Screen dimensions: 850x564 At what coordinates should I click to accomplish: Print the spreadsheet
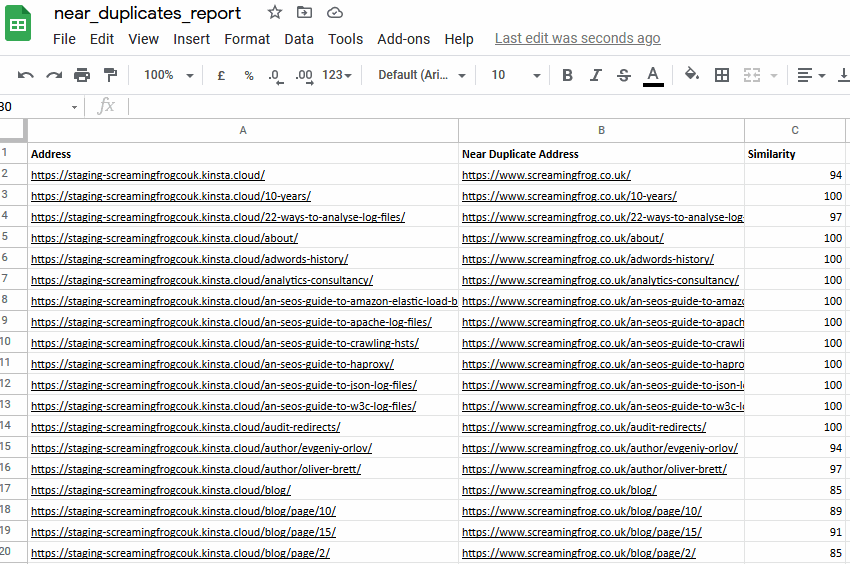click(x=82, y=75)
